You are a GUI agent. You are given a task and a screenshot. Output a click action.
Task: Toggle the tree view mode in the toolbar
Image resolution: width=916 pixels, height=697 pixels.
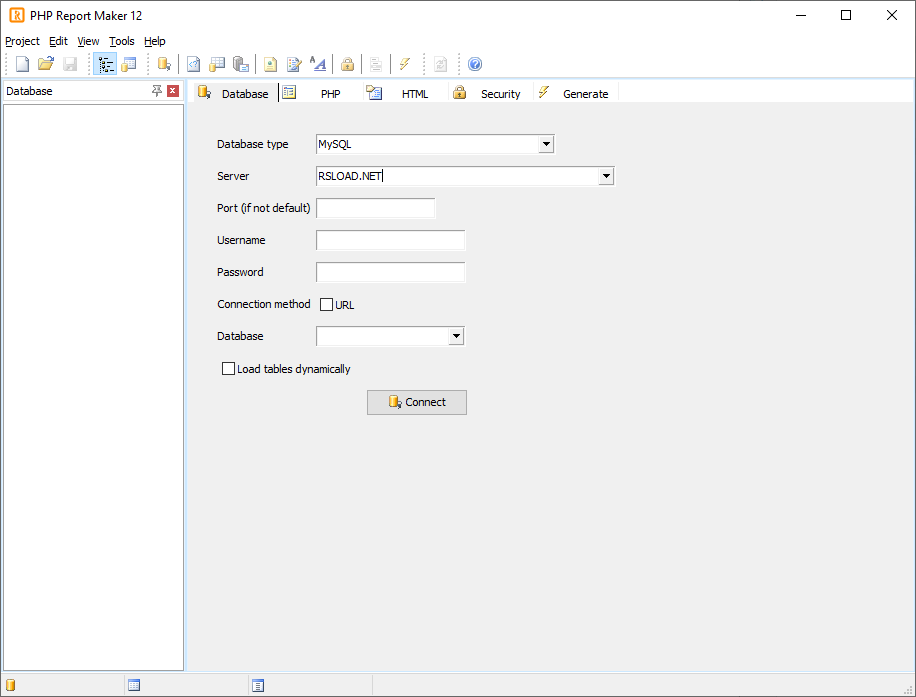[105, 63]
